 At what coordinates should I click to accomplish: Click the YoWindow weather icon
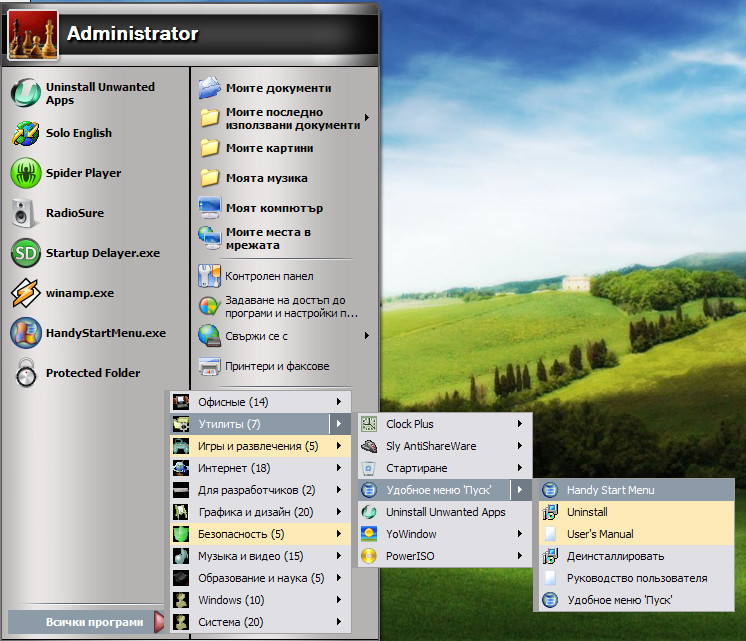pos(369,534)
